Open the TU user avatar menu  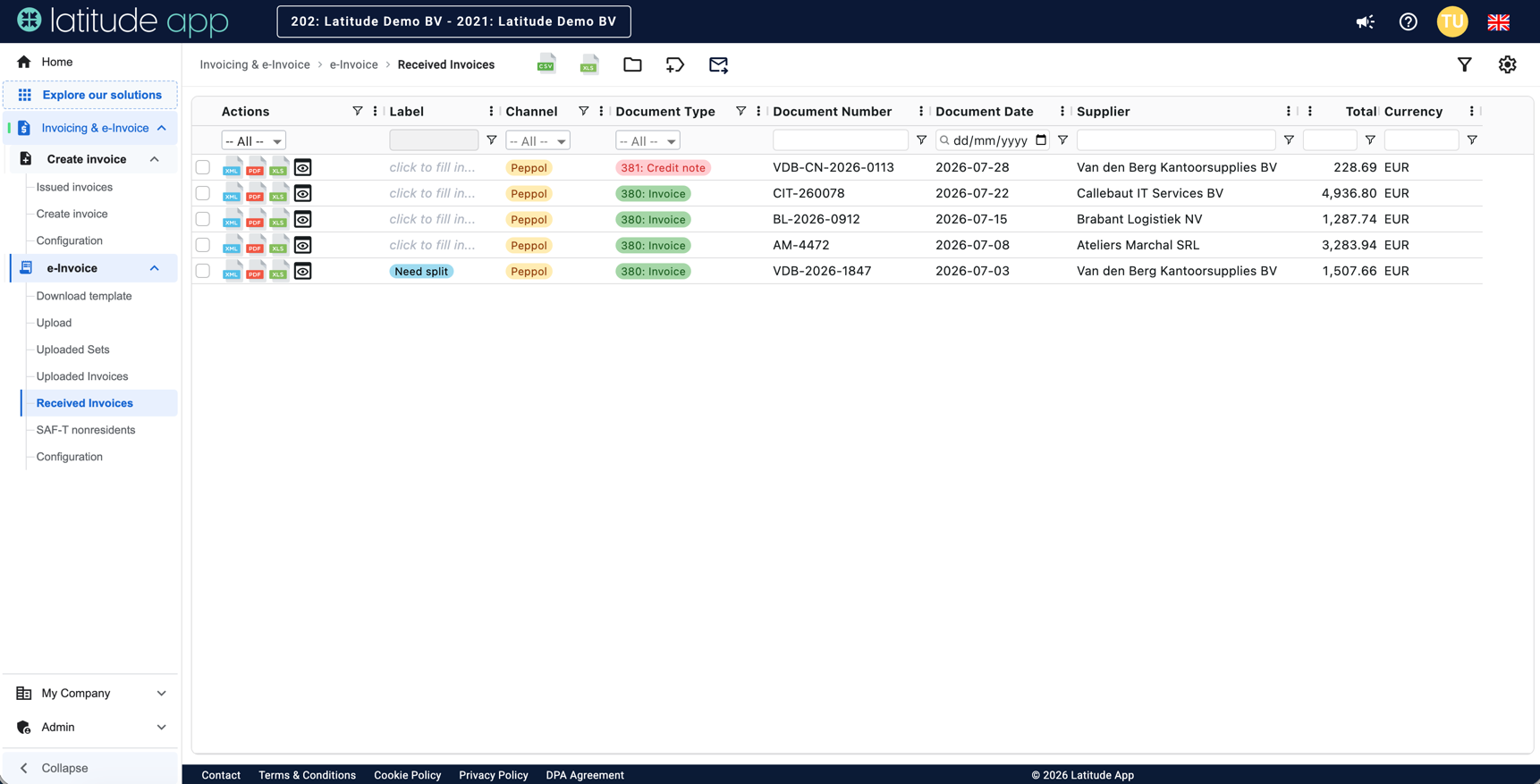(1452, 21)
